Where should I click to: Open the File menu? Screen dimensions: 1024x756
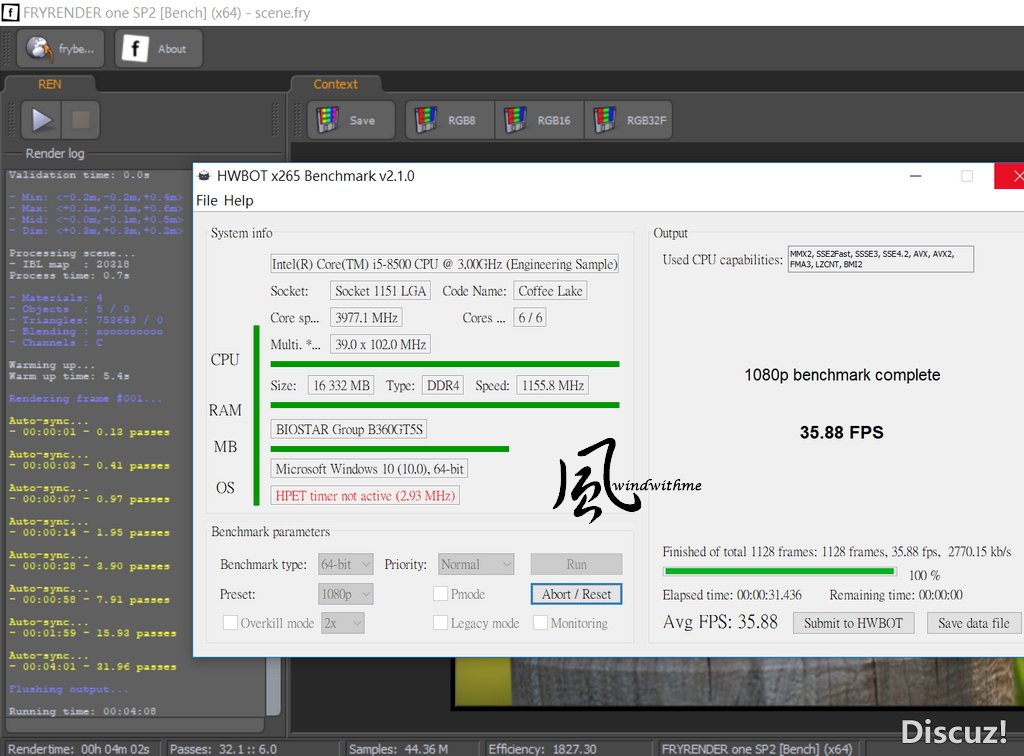[x=206, y=200]
